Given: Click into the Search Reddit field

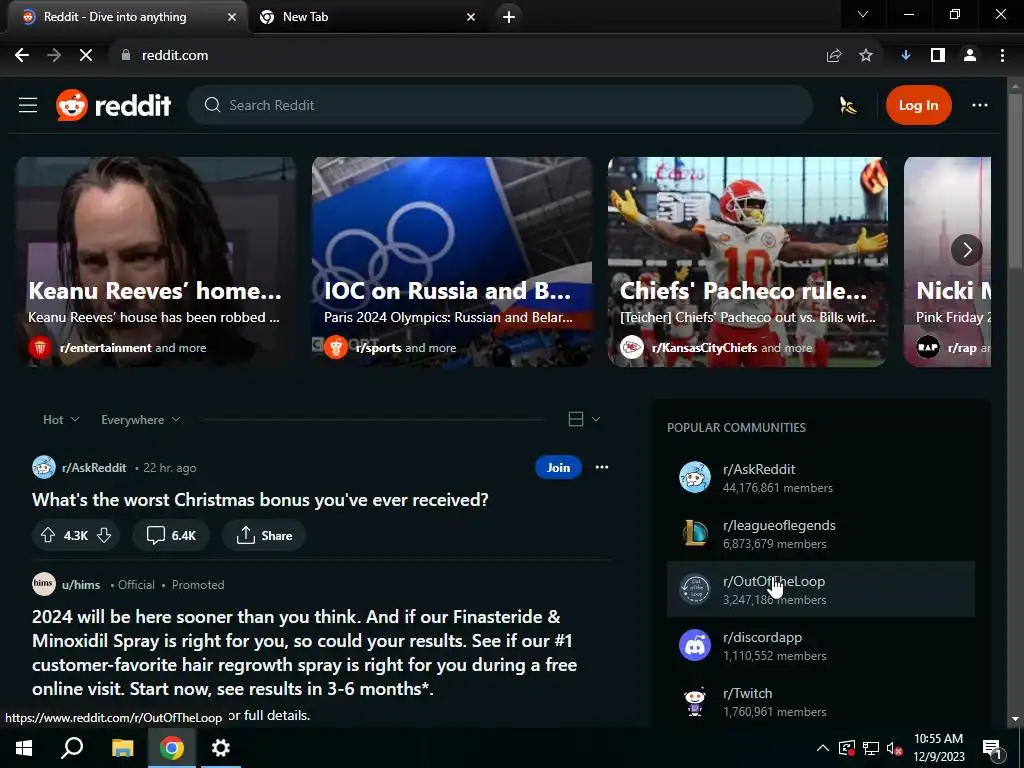Looking at the screenshot, I should tap(500, 105).
